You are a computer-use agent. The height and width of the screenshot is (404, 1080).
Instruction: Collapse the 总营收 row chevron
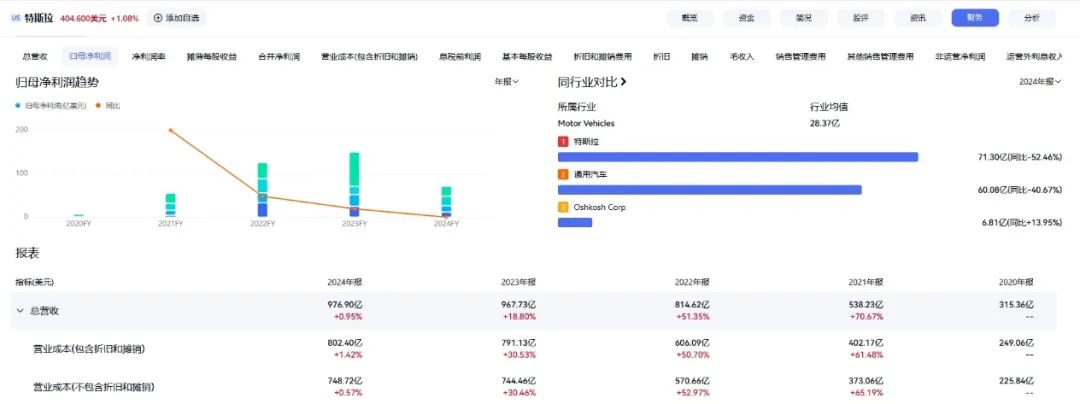tap(20, 310)
